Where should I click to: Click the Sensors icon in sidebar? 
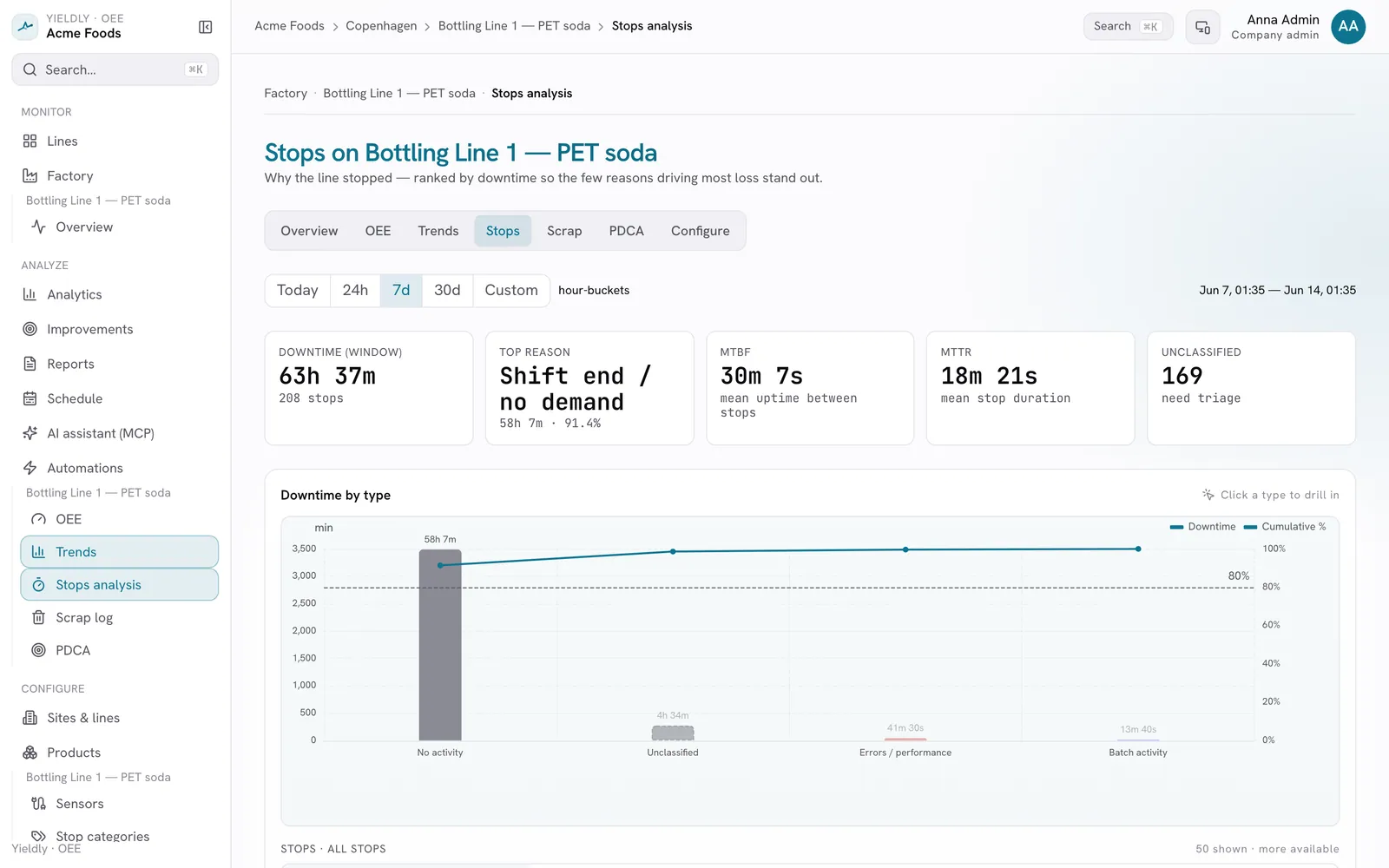pos(38,804)
